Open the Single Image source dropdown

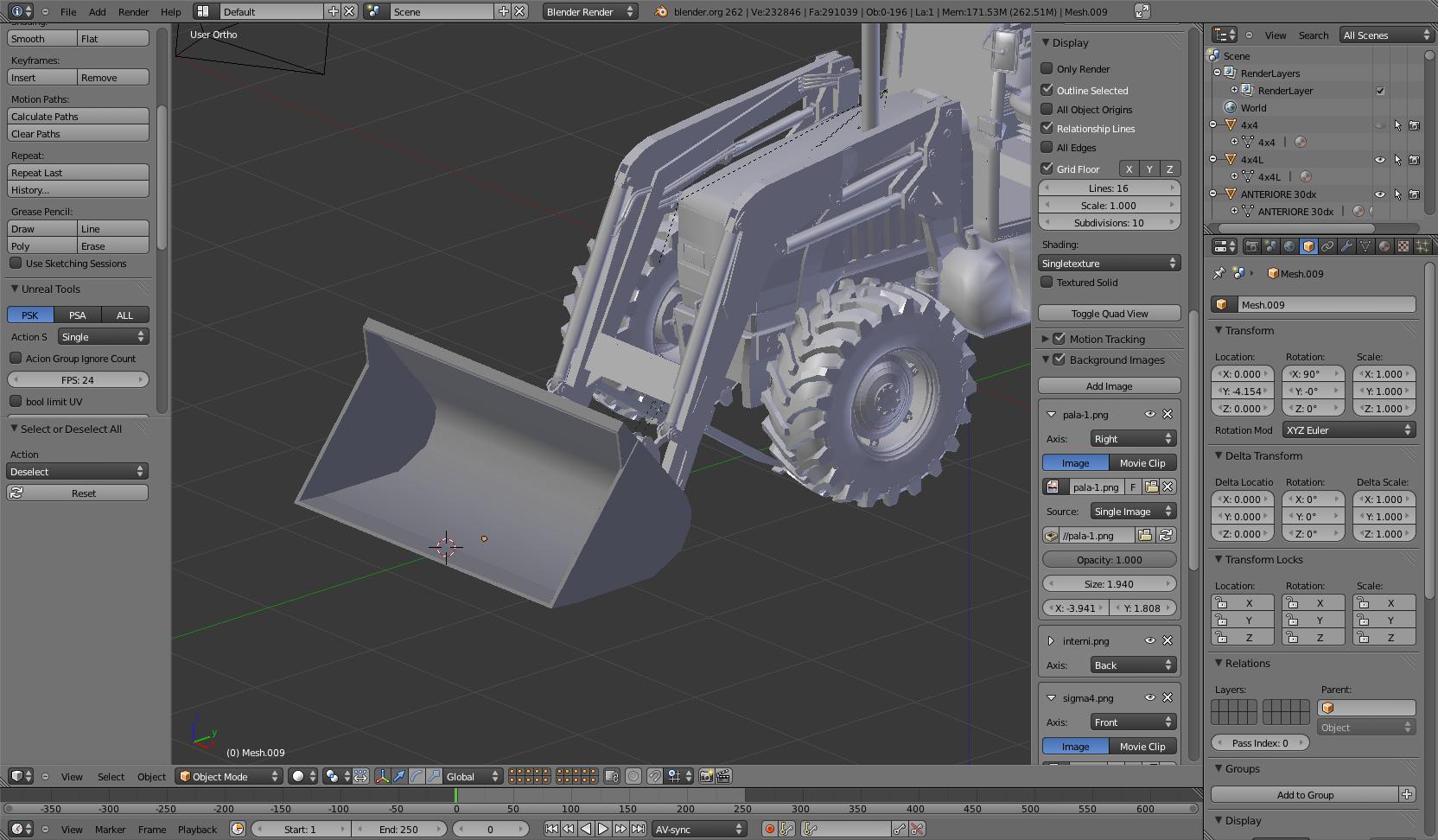pos(1133,511)
